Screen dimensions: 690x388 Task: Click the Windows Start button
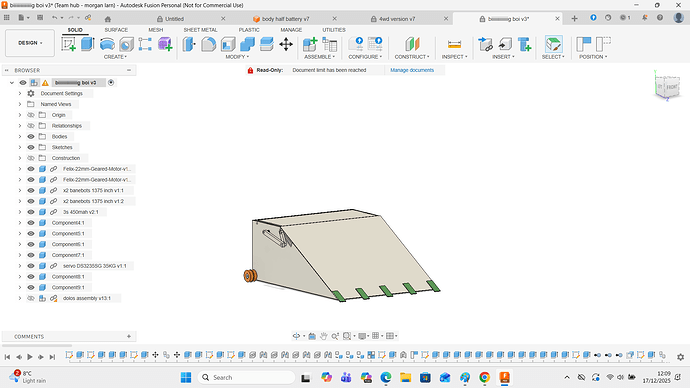pos(186,377)
